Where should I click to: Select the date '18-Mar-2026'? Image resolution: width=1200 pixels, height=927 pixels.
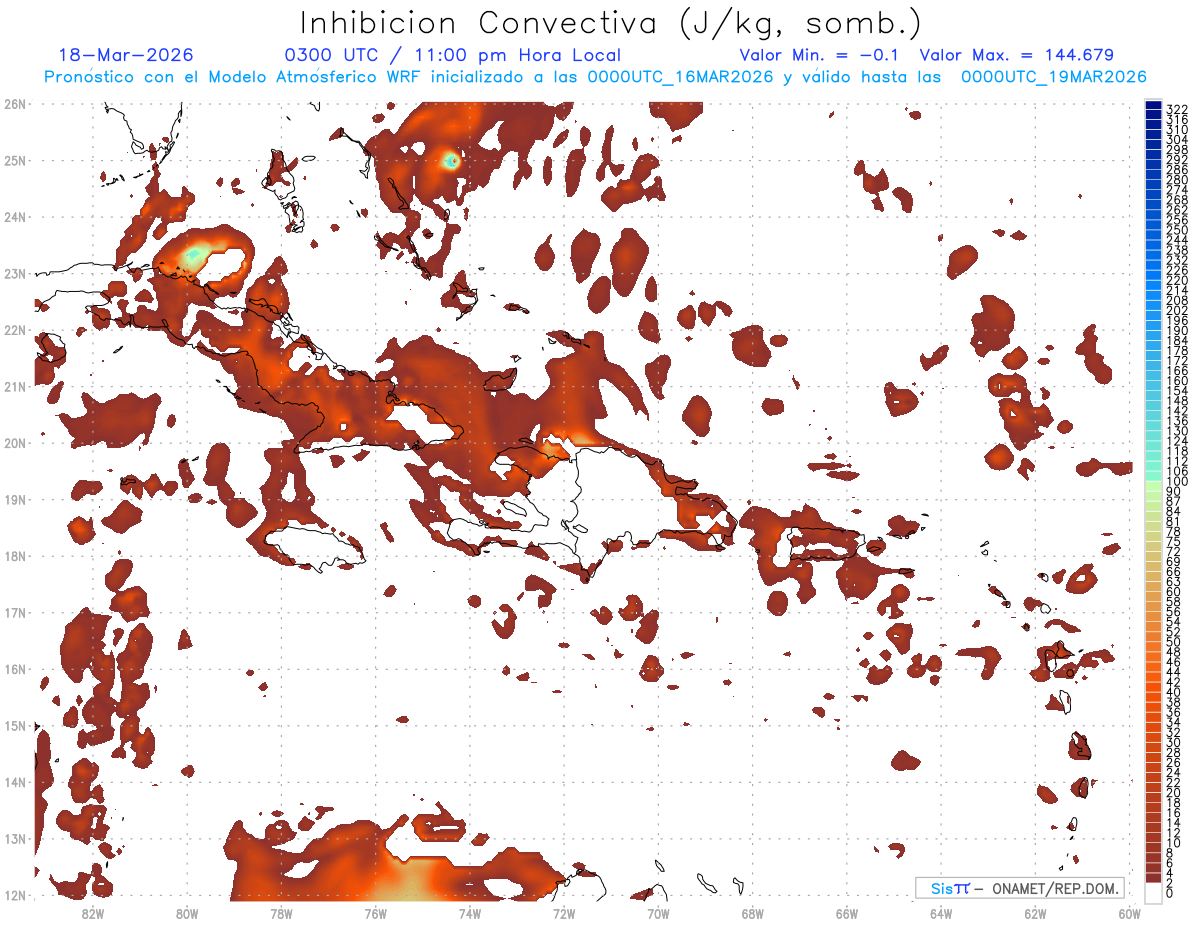(x=126, y=55)
